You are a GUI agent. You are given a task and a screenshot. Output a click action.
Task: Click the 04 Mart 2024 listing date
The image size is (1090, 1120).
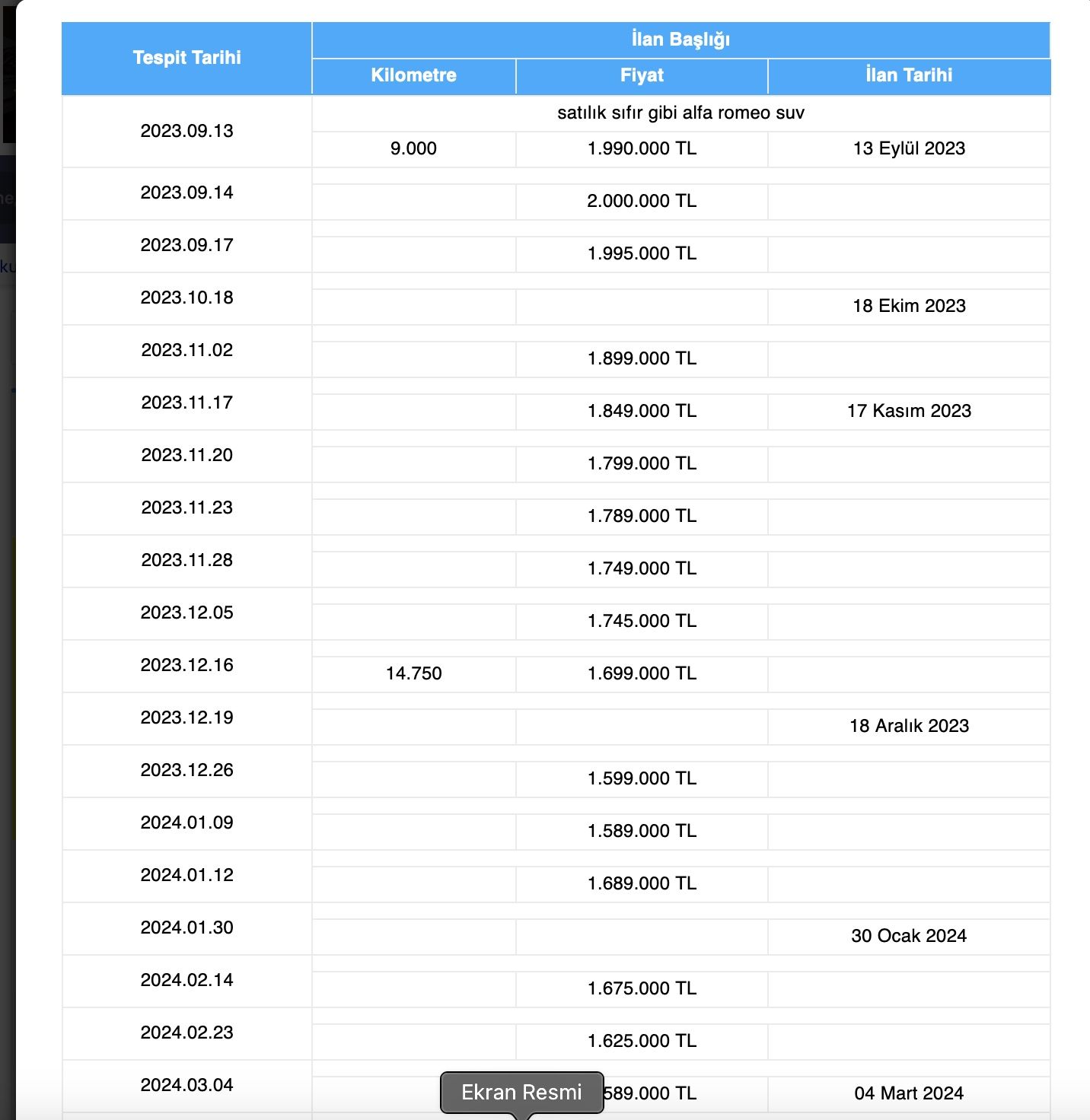pos(909,1094)
